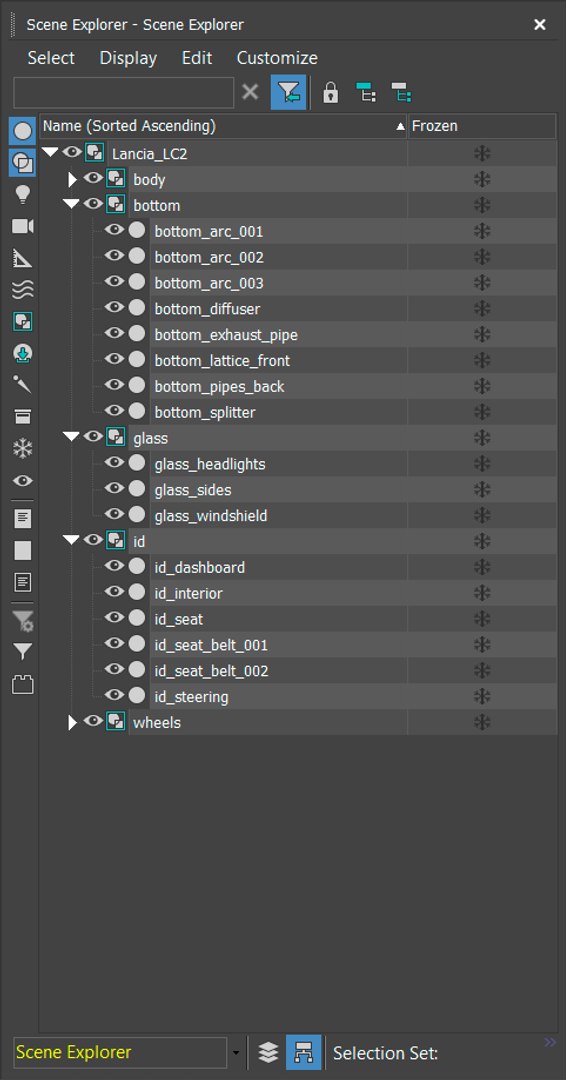This screenshot has width=566, height=1080.
Task: Toggle the Display Space Warps wave icon
Action: [x=23, y=290]
